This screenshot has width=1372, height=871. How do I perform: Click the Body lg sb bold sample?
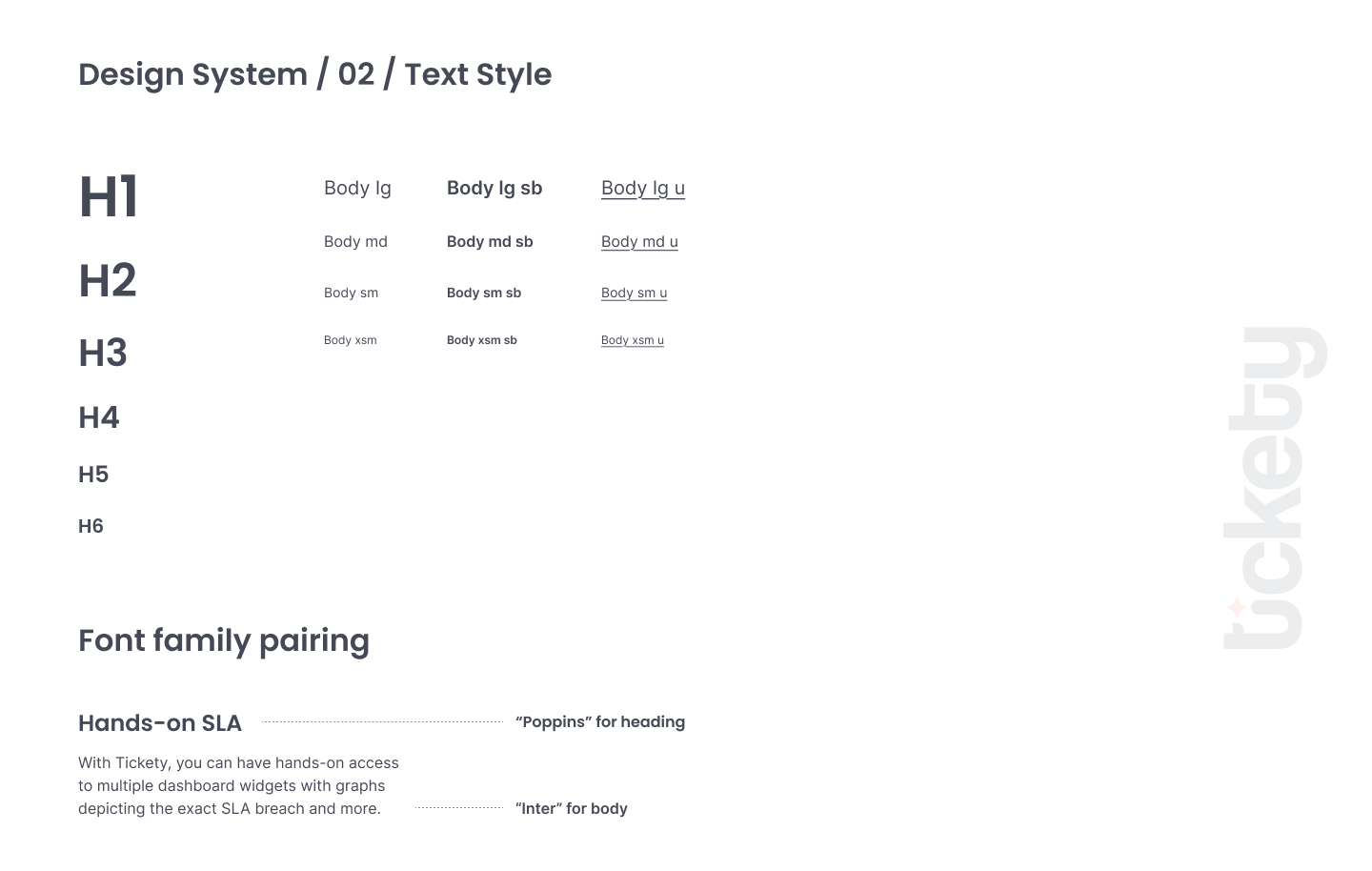point(494,189)
